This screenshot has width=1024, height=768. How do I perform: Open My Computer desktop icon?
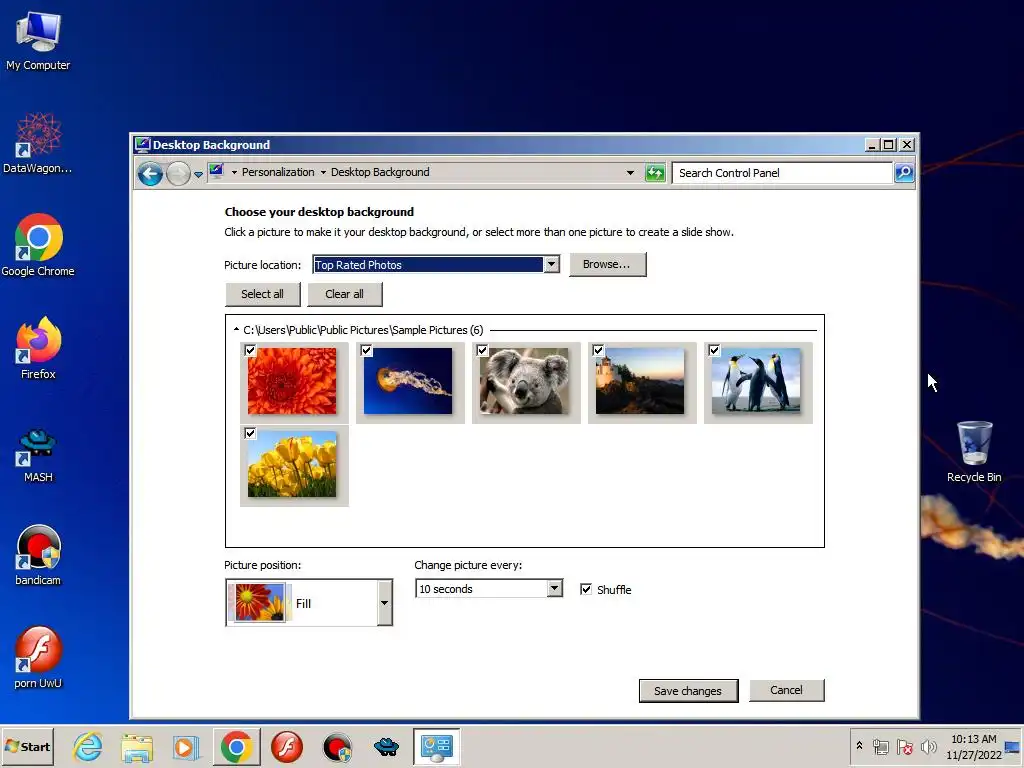[38, 42]
